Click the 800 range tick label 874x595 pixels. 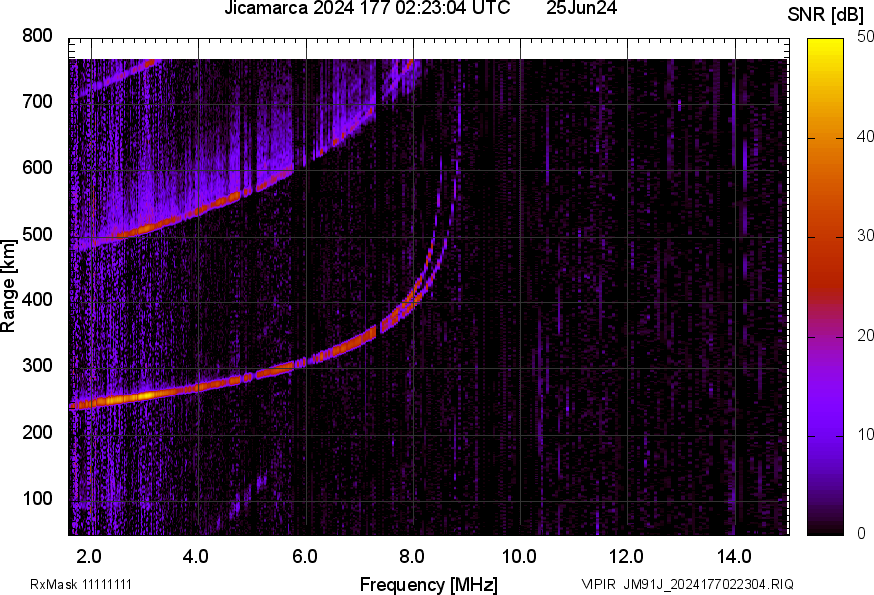[x=39, y=36]
